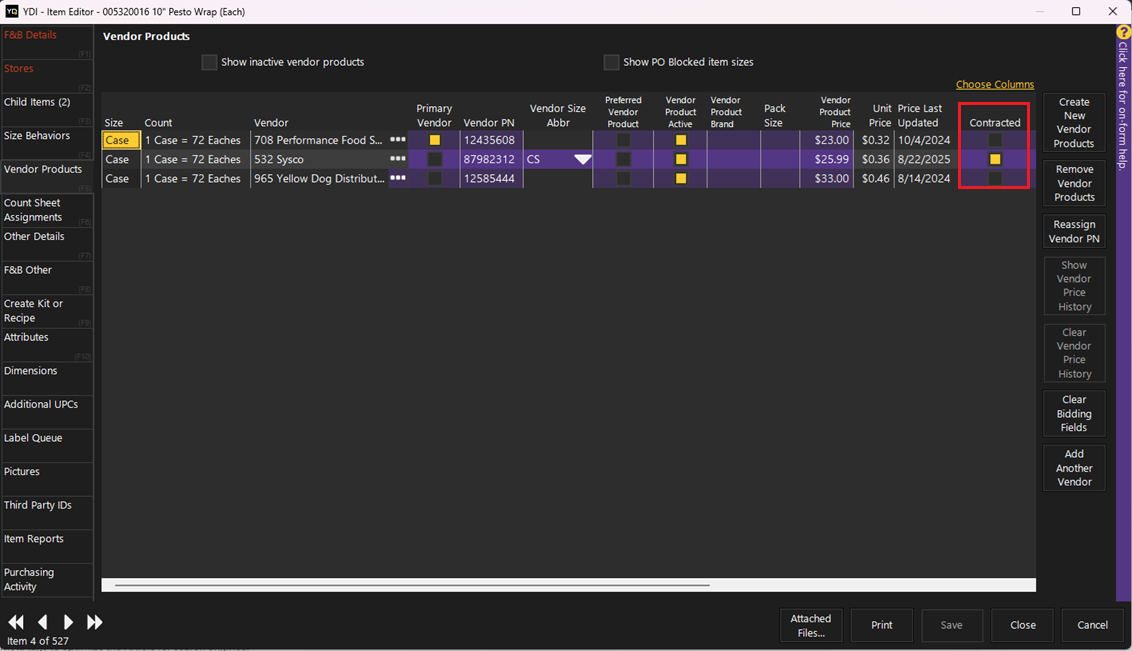Jump to the first item record
1132x651 pixels.
(16, 622)
